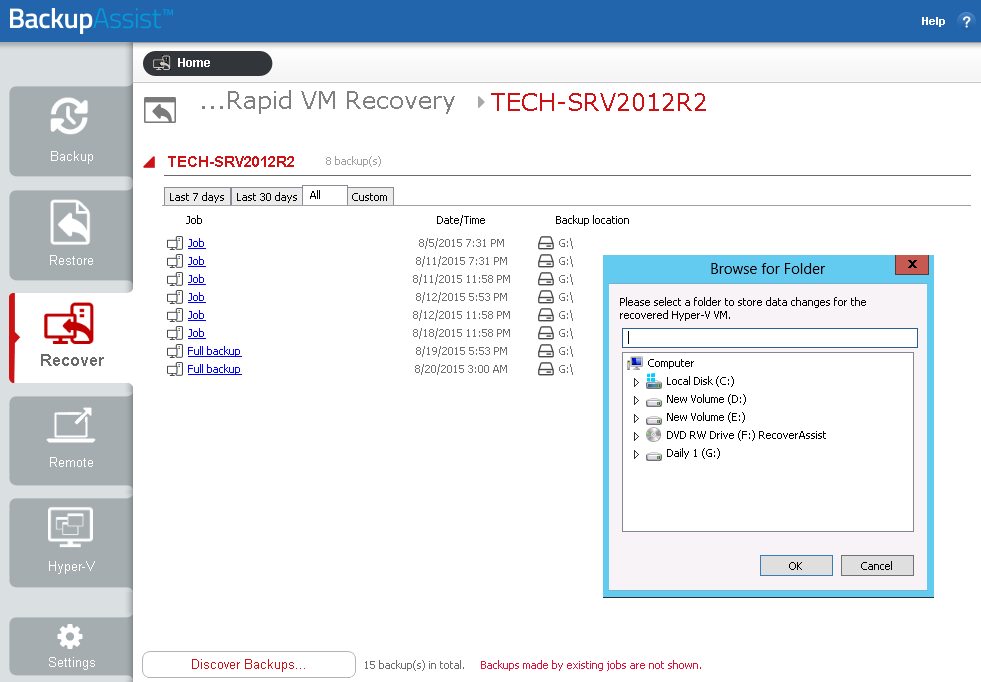Open the Job link dated 8/12/2015 11:58 PM
981x682 pixels.
tap(196, 315)
